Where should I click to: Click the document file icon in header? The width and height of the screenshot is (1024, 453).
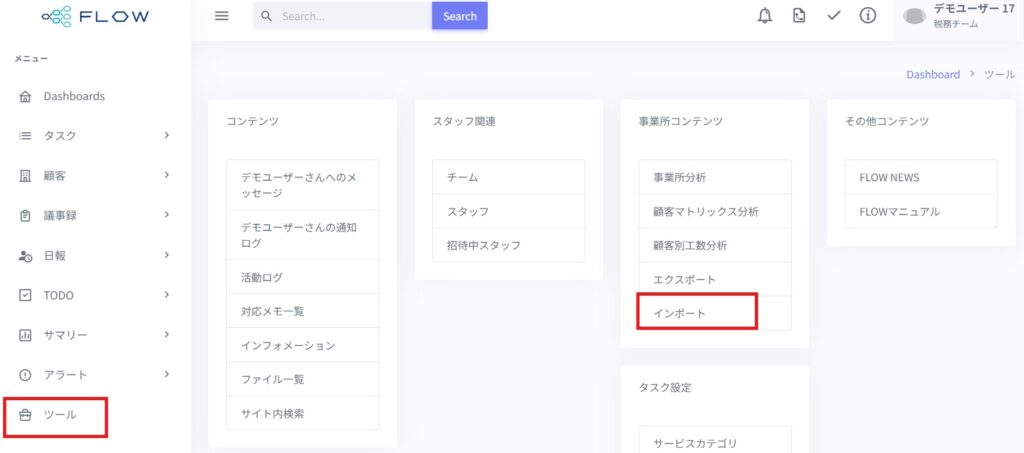(x=799, y=16)
